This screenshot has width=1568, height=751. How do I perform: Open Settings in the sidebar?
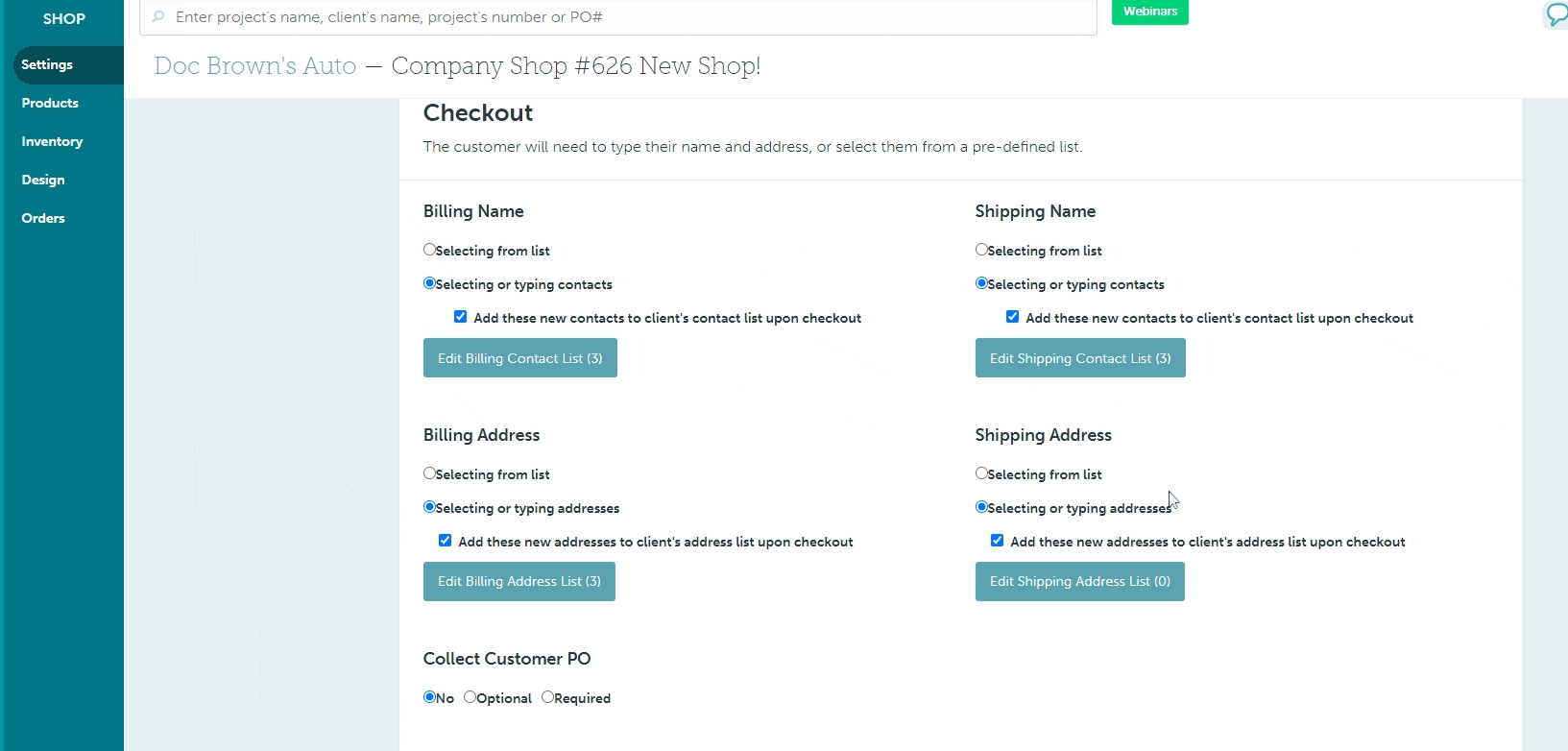pos(47,64)
